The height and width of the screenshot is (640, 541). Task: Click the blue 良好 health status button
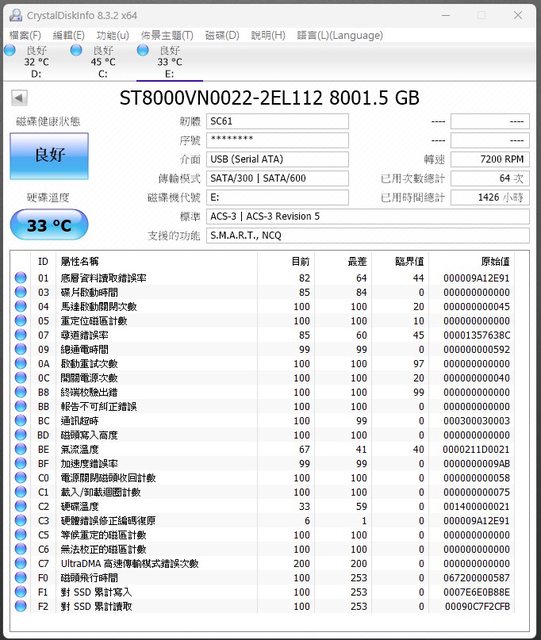(49, 156)
